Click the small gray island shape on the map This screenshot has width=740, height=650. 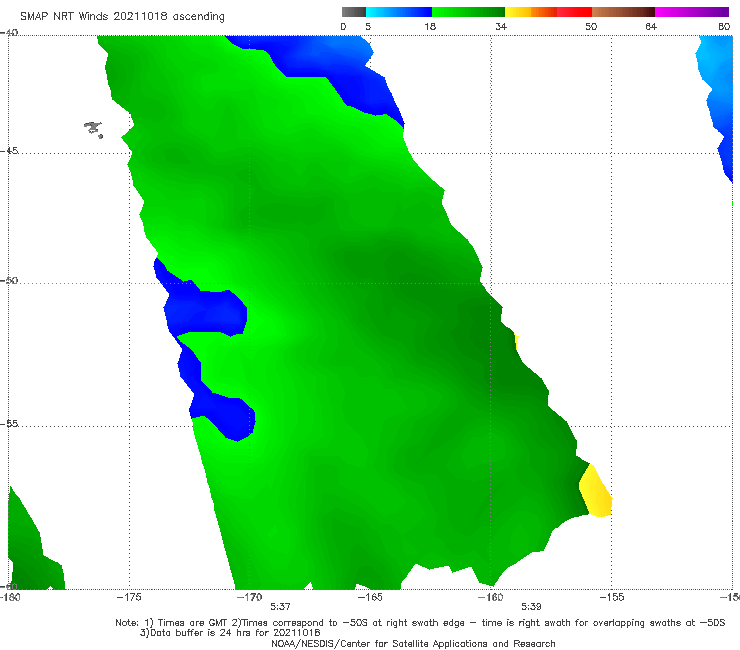pos(93,129)
